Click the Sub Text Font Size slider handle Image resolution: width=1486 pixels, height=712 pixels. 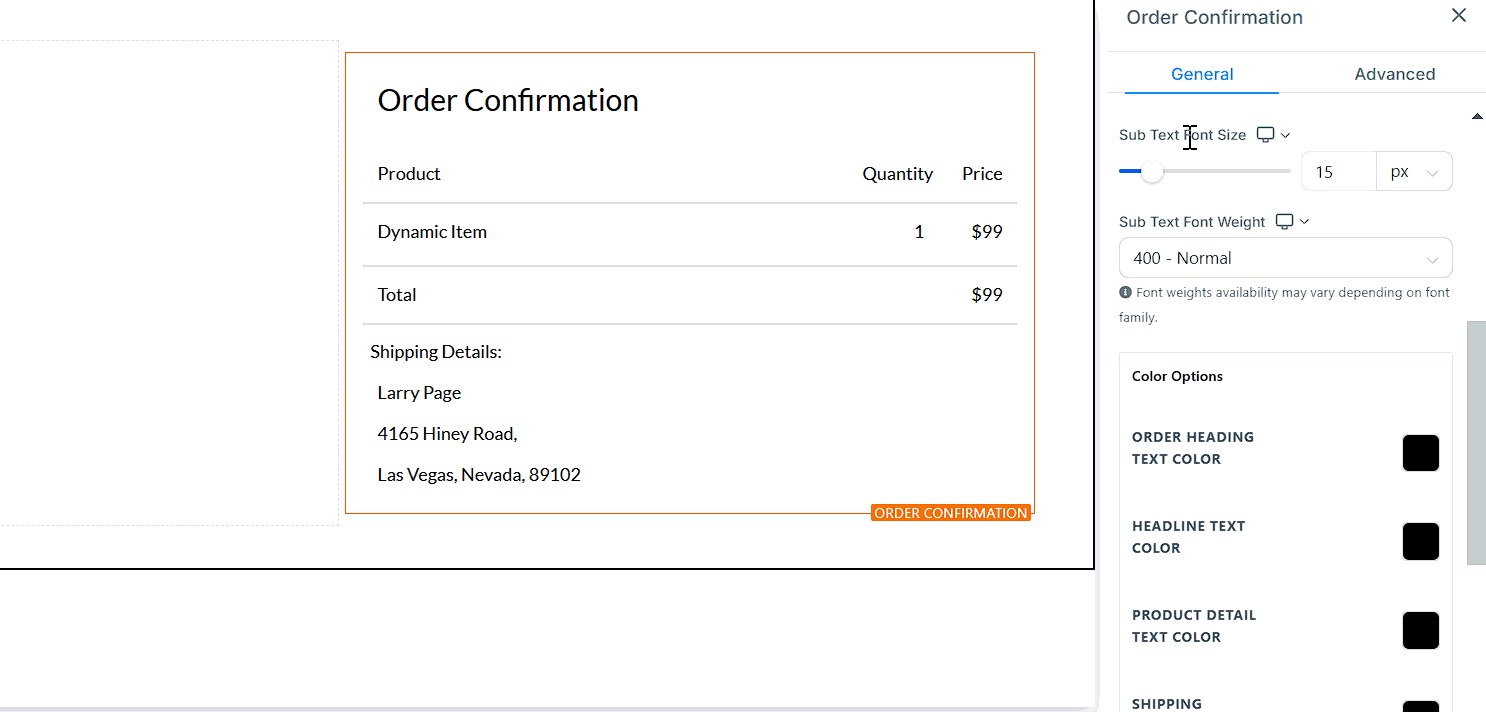[x=1152, y=172]
